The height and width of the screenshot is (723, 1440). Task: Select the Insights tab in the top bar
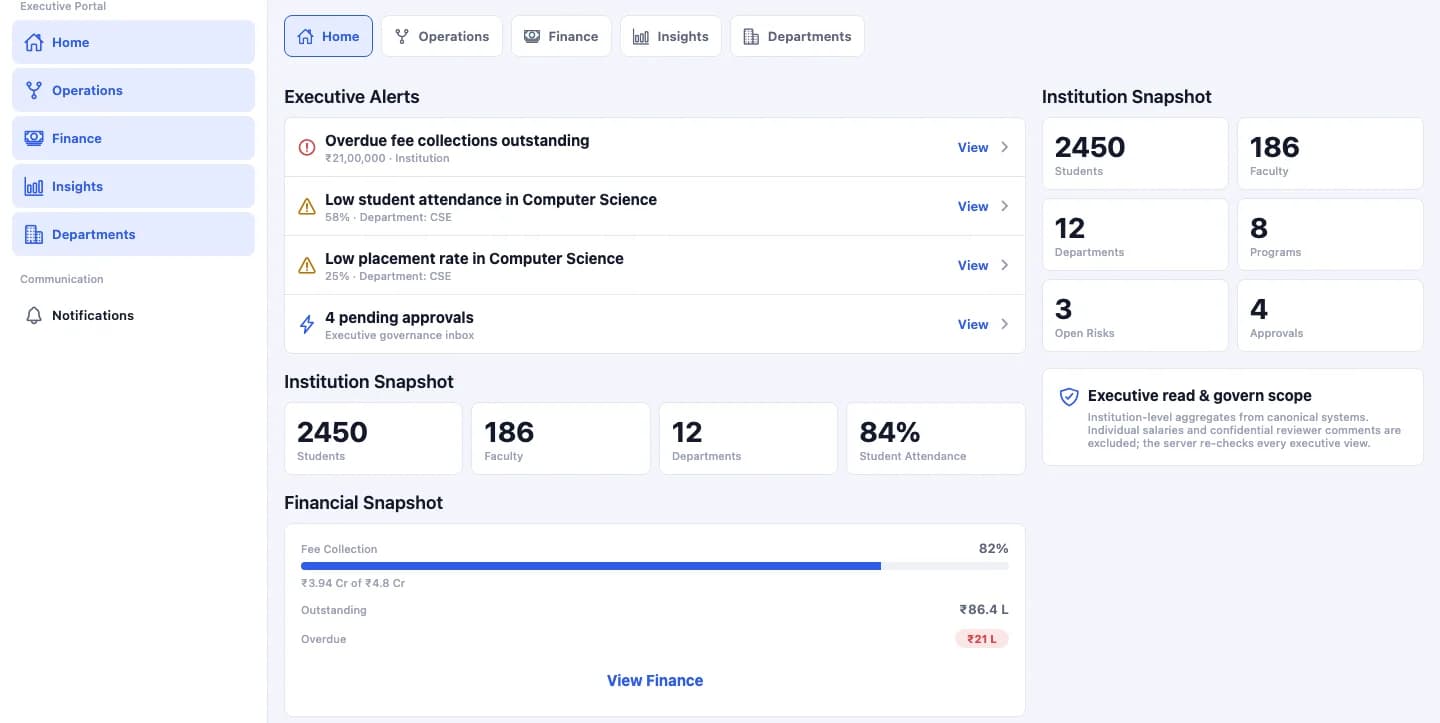671,36
